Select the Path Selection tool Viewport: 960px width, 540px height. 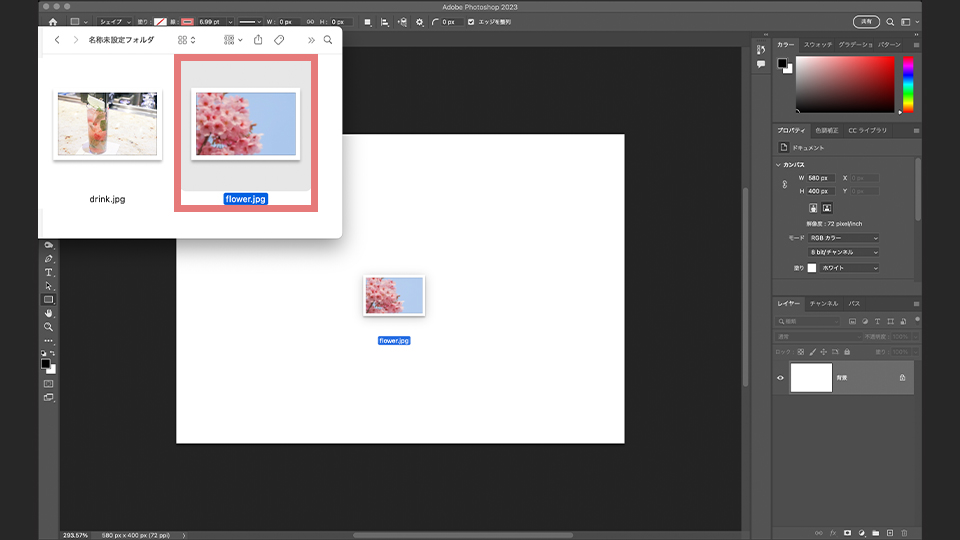[48, 286]
